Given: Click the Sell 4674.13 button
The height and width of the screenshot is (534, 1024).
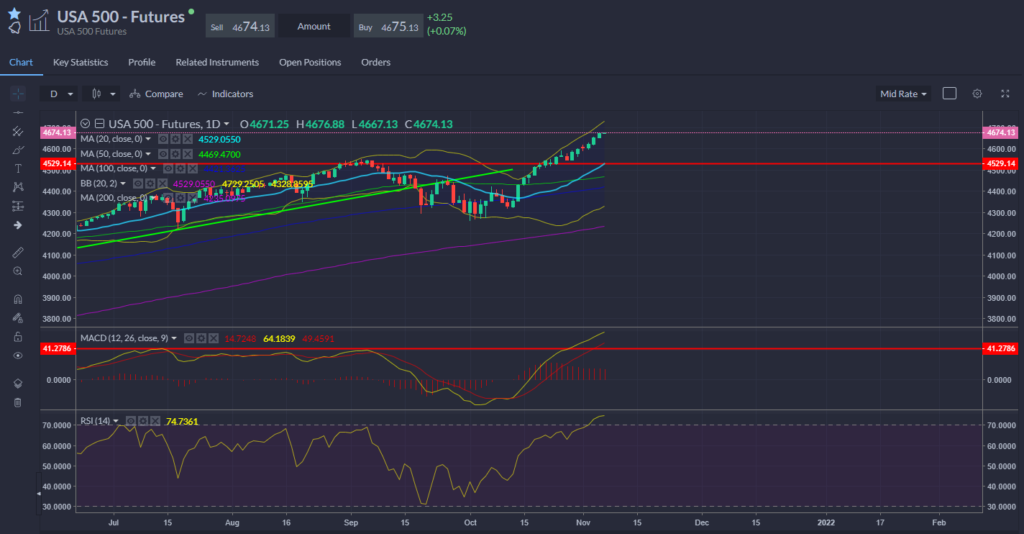Looking at the screenshot, I should [x=240, y=26].
